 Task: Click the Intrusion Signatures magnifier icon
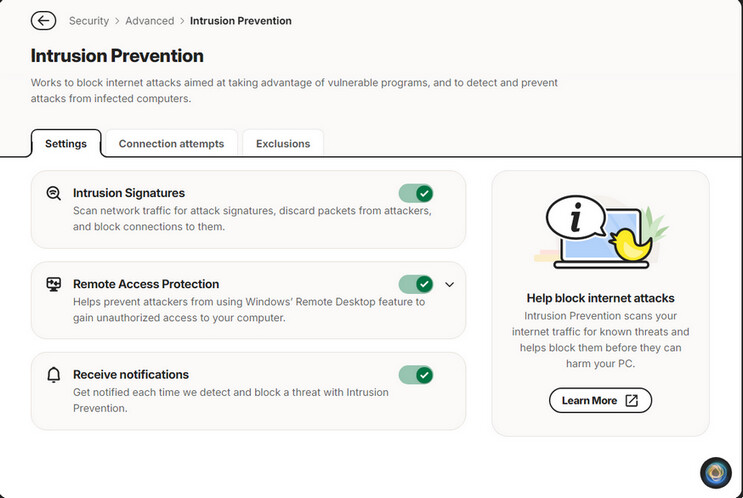(x=54, y=193)
